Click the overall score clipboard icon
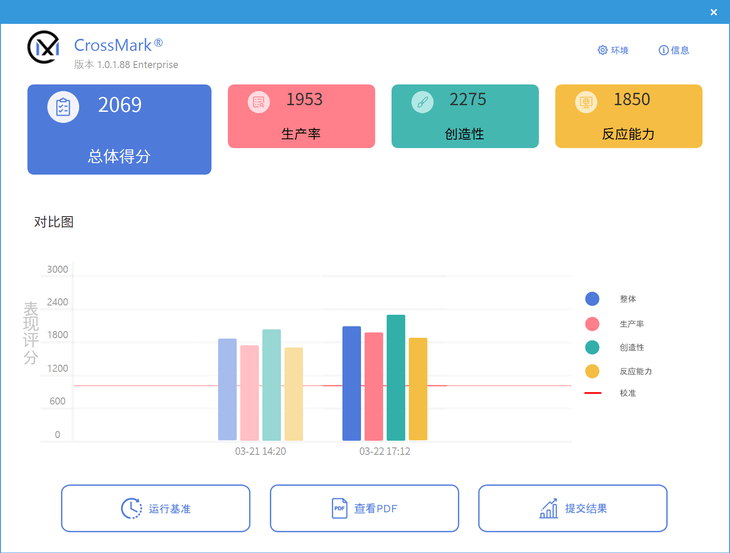 tap(63, 106)
